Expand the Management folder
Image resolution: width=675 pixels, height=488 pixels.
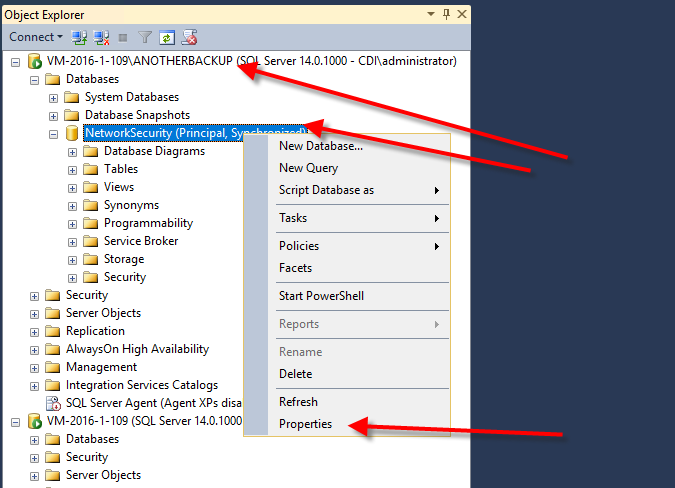pos(34,368)
